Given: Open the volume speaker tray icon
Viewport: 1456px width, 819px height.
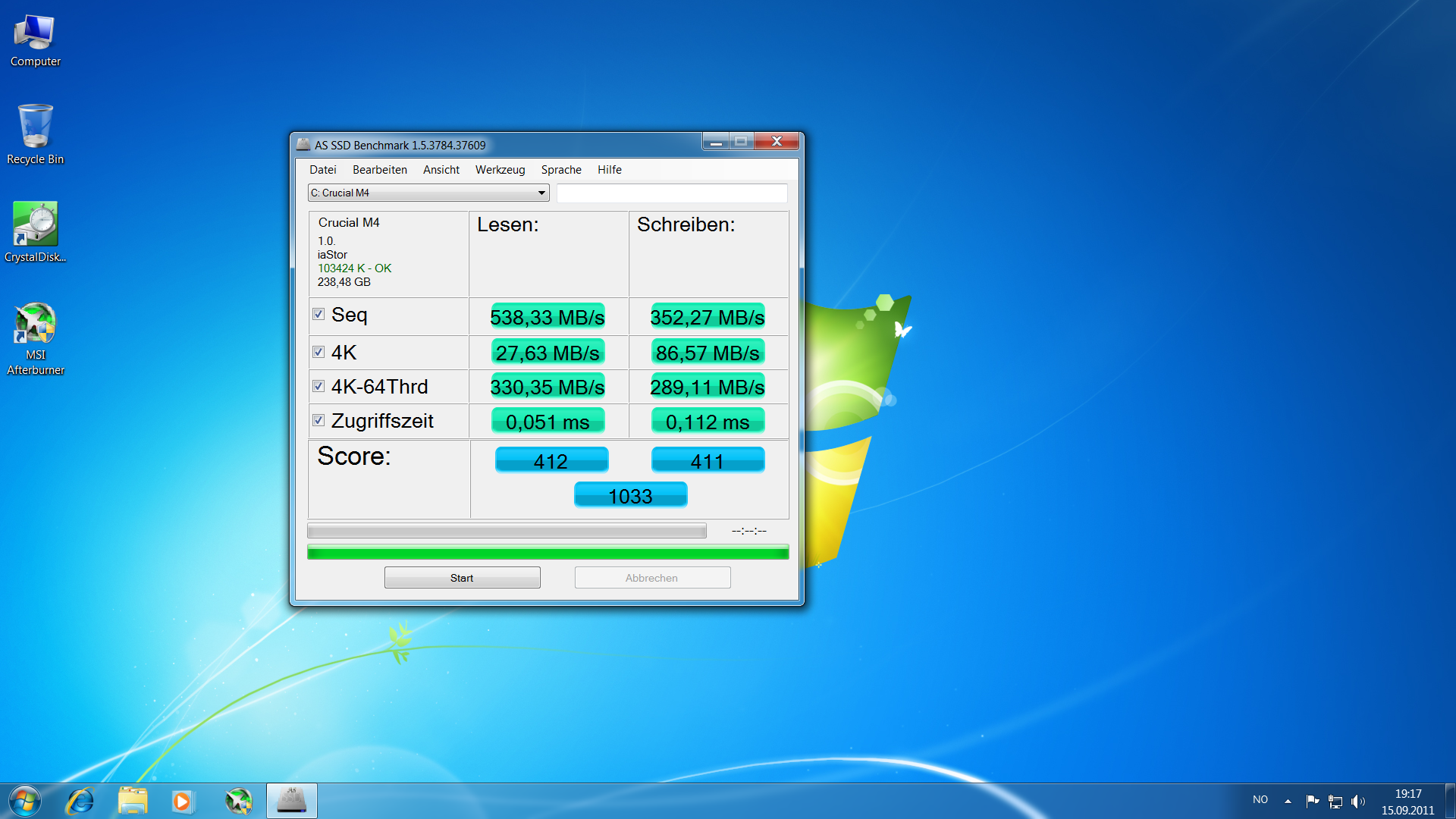Looking at the screenshot, I should pyautogui.click(x=1358, y=801).
